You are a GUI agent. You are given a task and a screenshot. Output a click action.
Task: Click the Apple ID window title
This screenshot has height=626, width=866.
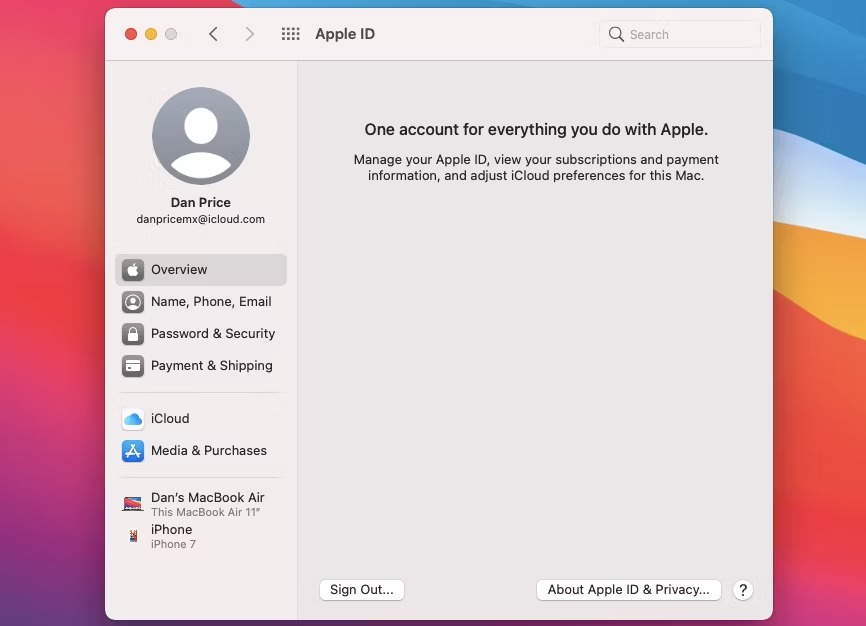pyautogui.click(x=345, y=33)
